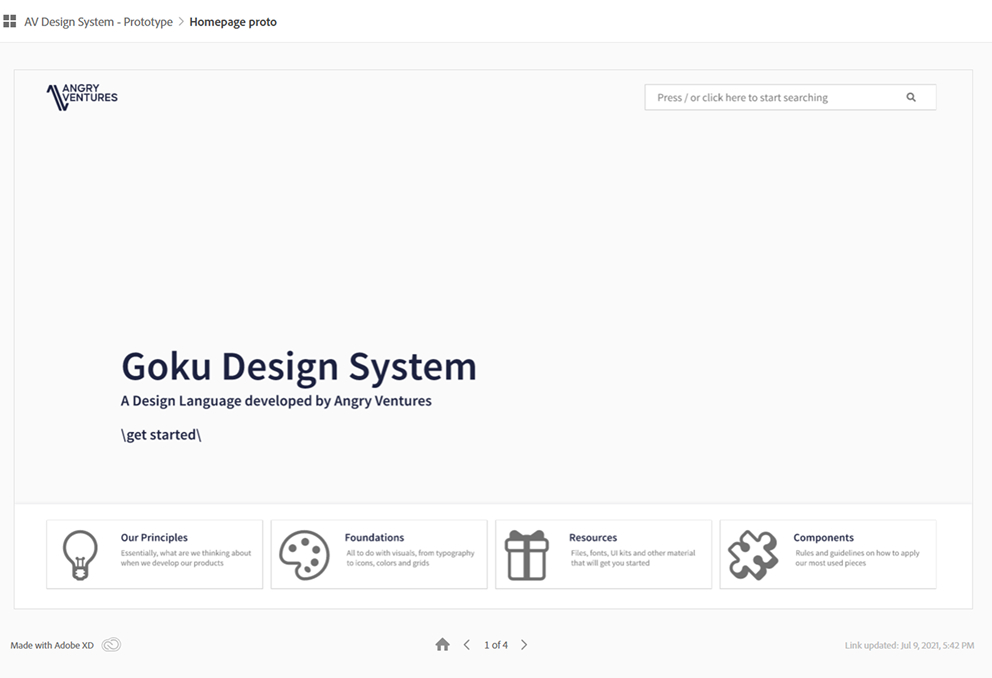This screenshot has height=678, width=992.
Task: Click the gift box icon for Resources
Action: [526, 555]
